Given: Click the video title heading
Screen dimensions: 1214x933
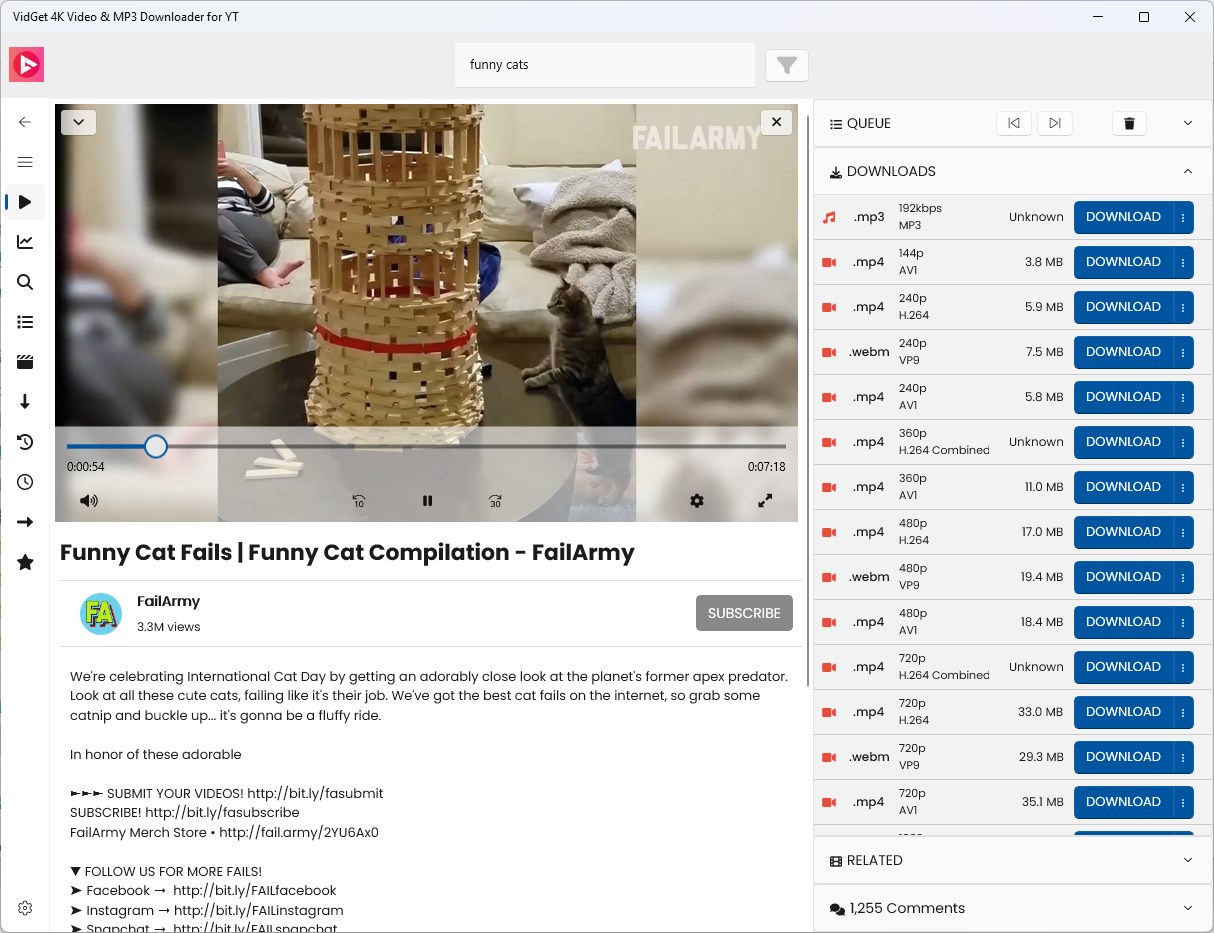Looking at the screenshot, I should [347, 553].
